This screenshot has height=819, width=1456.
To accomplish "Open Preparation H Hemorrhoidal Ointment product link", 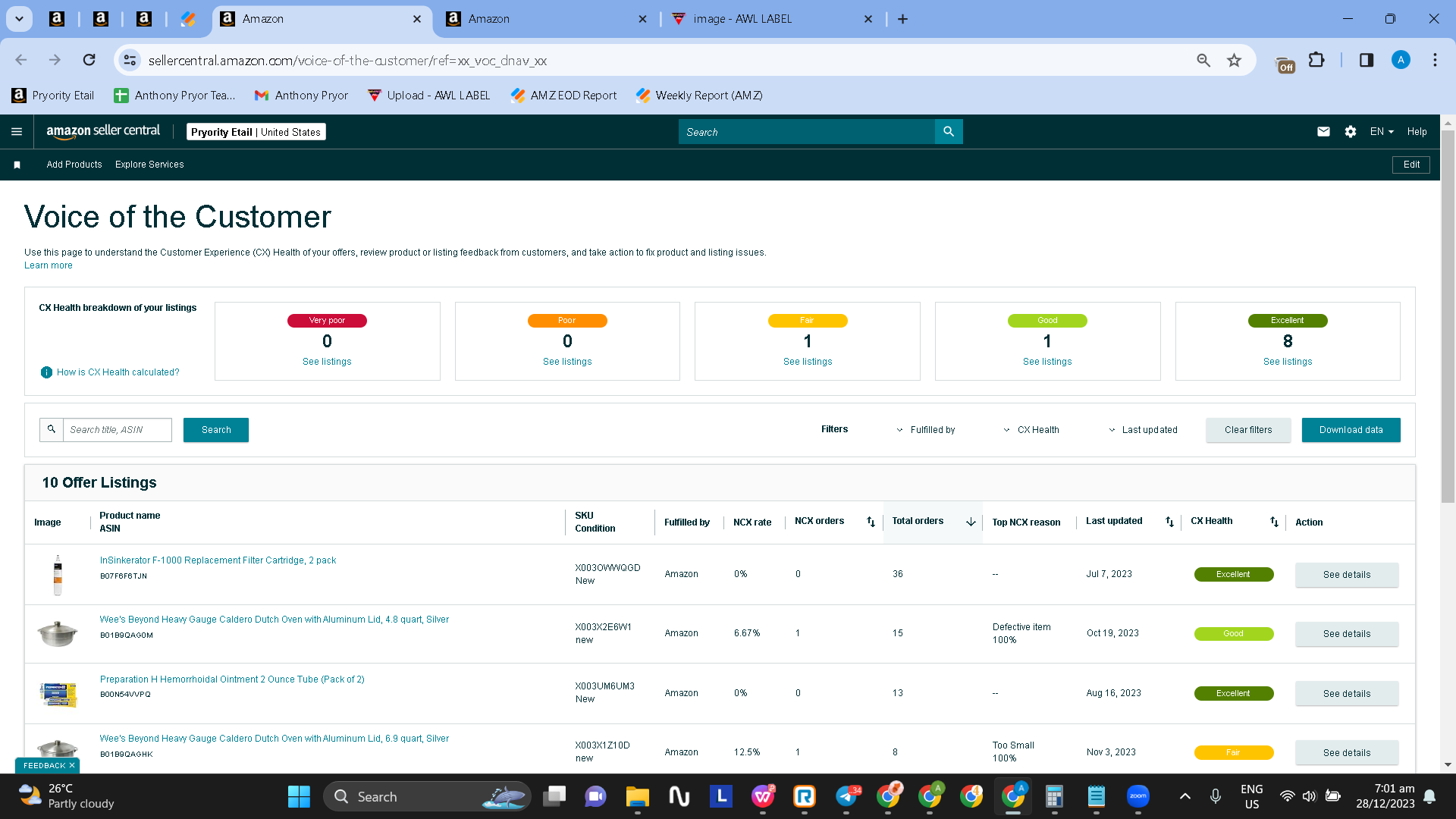I will point(232,679).
